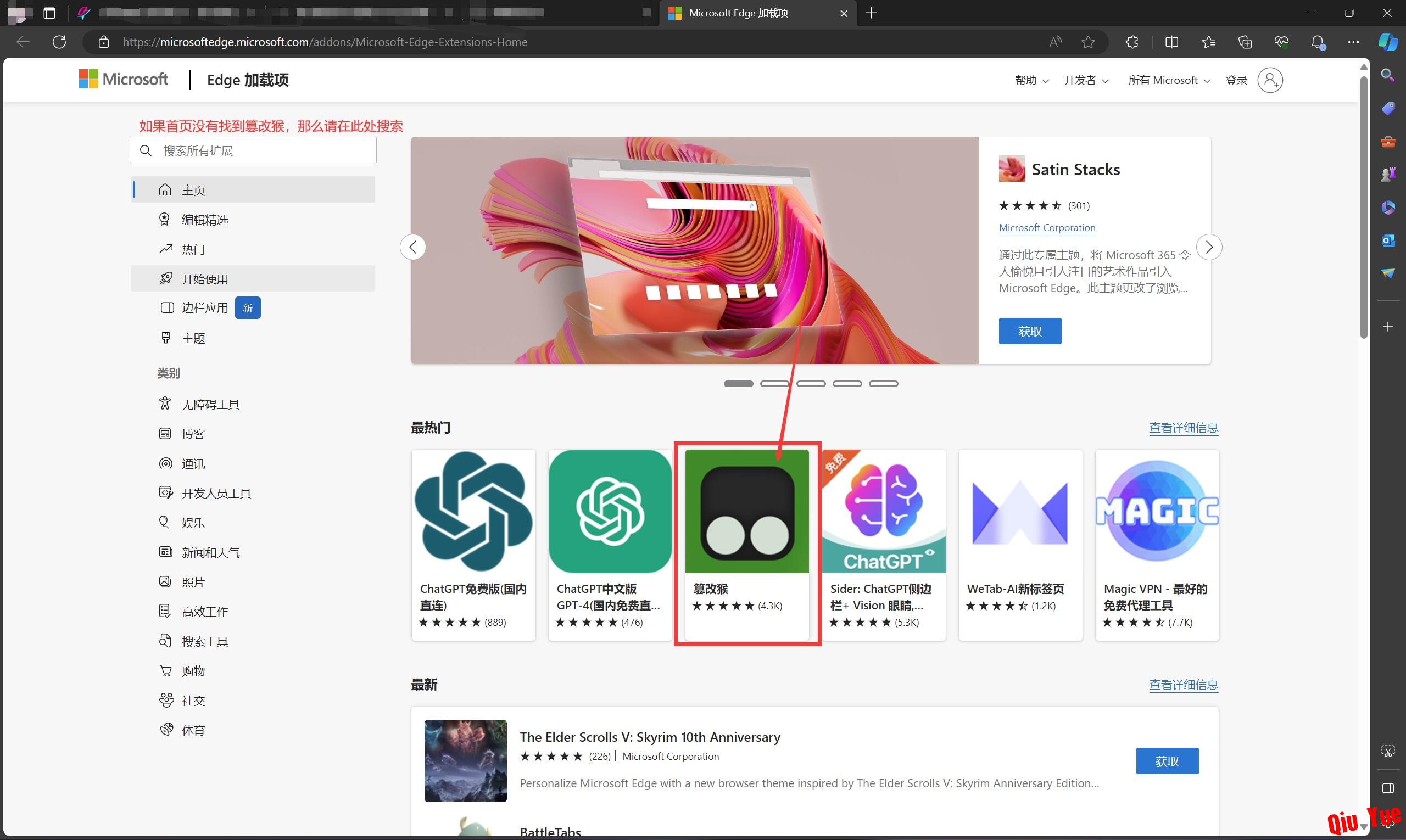This screenshot has width=1406, height=840.
Task: Open 查看详细信息 for 最热门
Action: pos(1184,428)
